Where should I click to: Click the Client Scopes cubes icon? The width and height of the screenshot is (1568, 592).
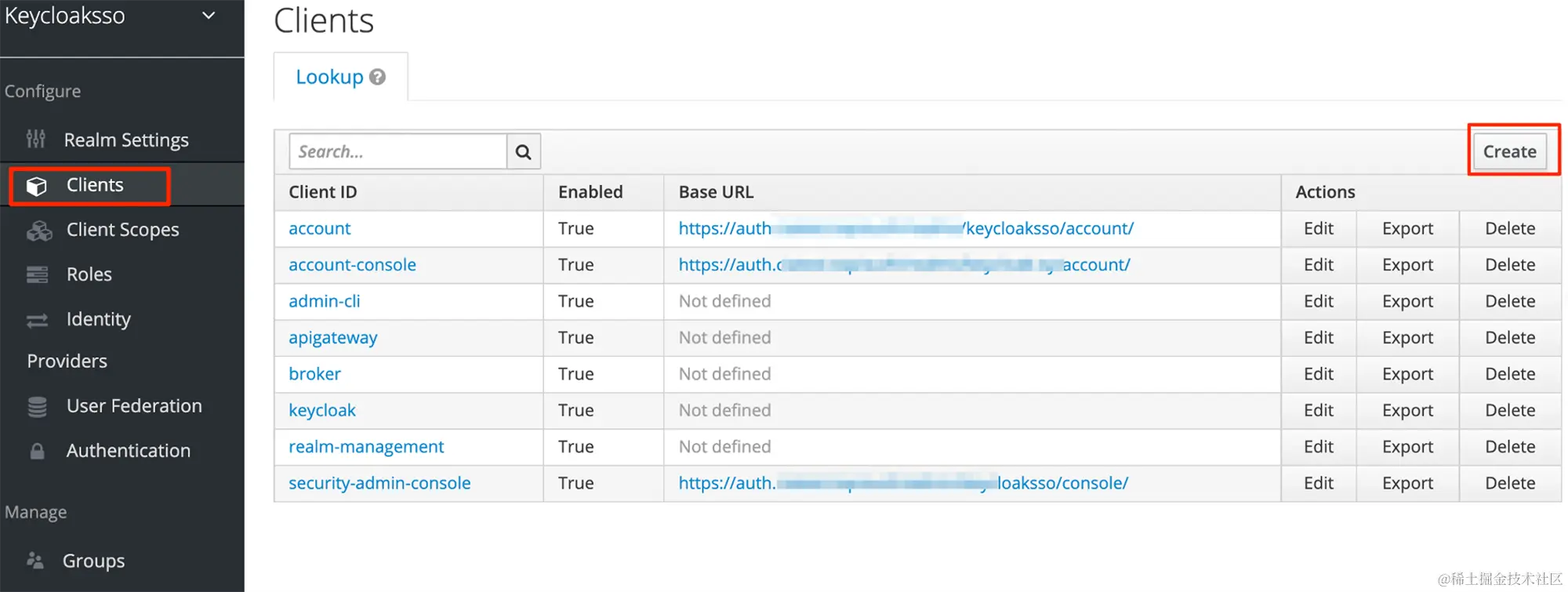point(38,231)
